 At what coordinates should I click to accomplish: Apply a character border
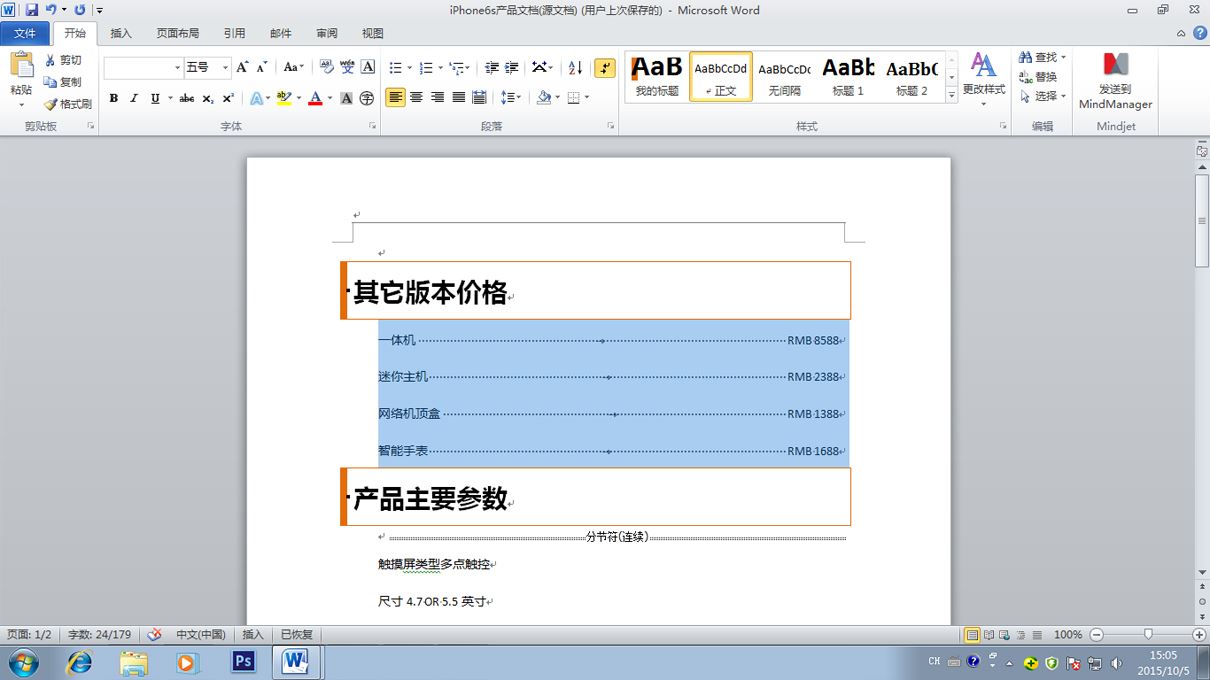[x=368, y=67]
